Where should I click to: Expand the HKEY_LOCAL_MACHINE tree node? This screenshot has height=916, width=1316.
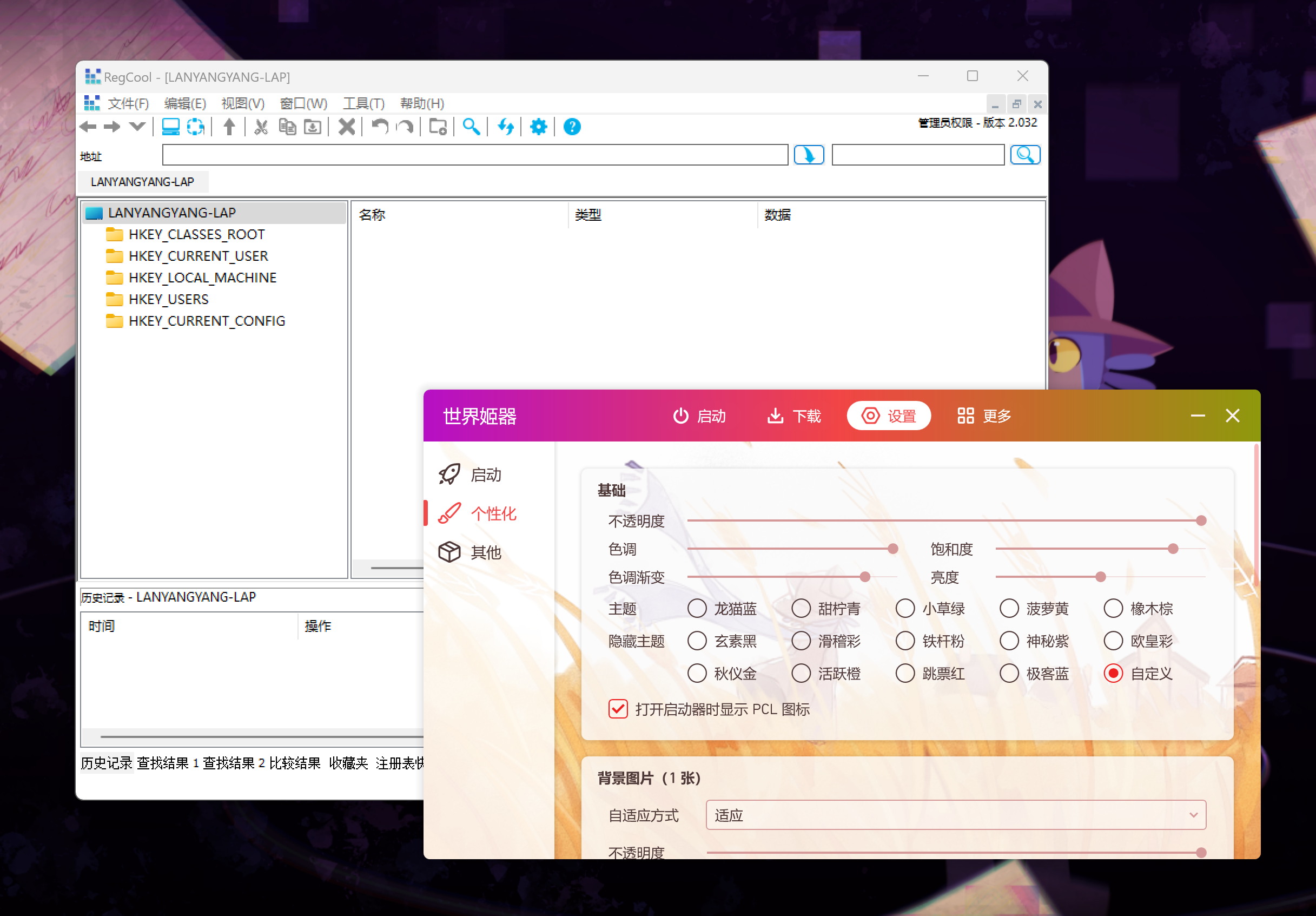pyautogui.click(x=202, y=278)
